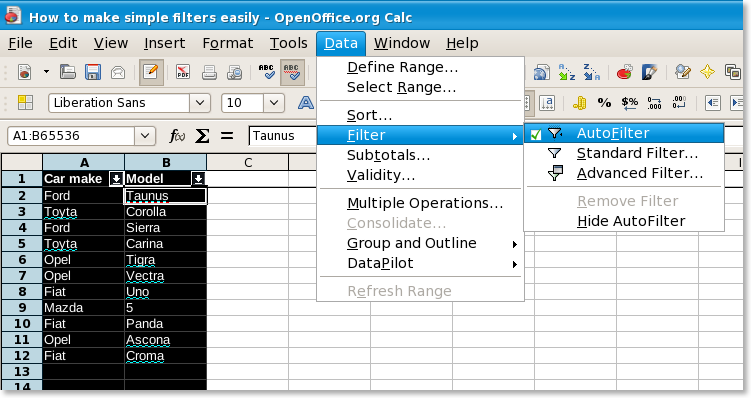Click Function Wizard f(x) icon
The width and height of the screenshot is (751, 398).
(177, 136)
